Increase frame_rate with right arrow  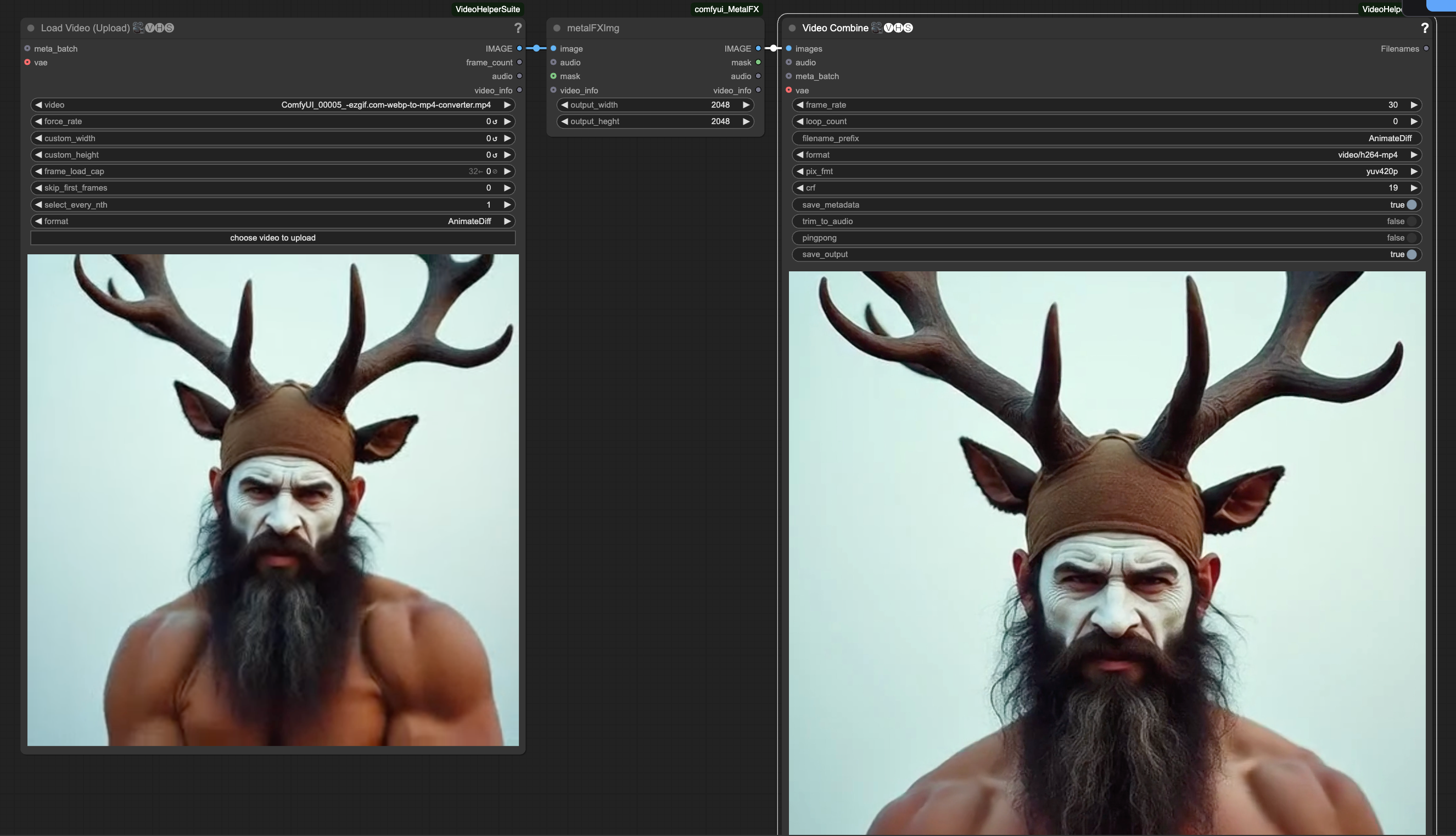[x=1414, y=104]
